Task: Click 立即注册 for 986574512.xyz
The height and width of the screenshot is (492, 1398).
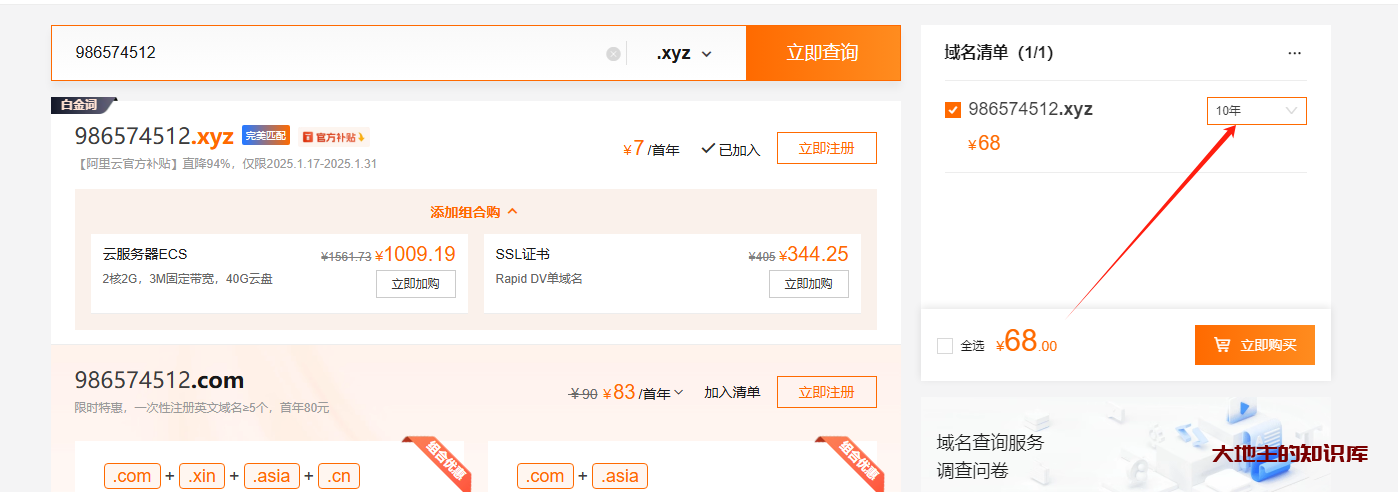Action: tap(826, 148)
